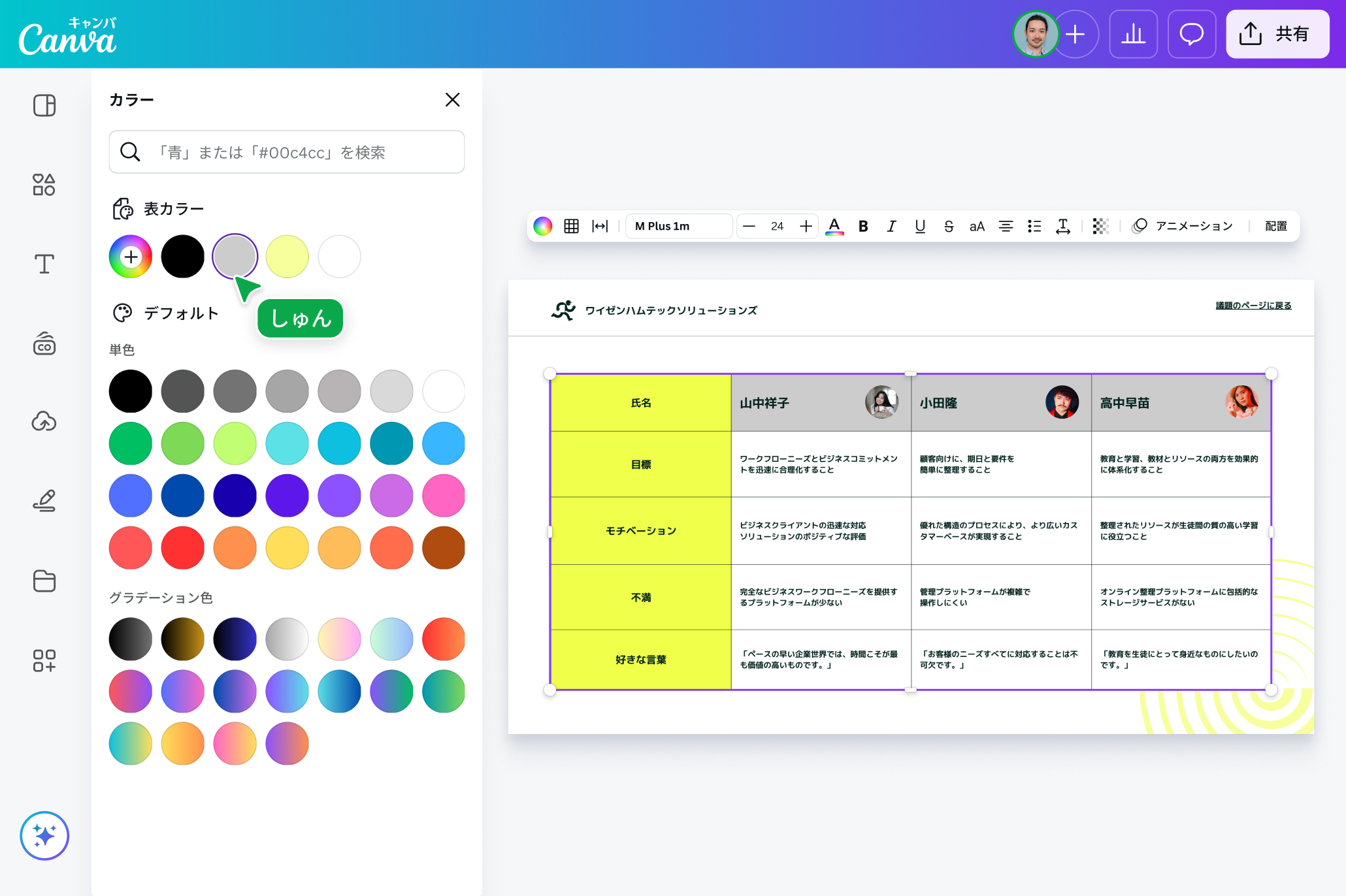Open the Design templates sidebar panel
Image resolution: width=1346 pixels, height=896 pixels.
pos(44,105)
